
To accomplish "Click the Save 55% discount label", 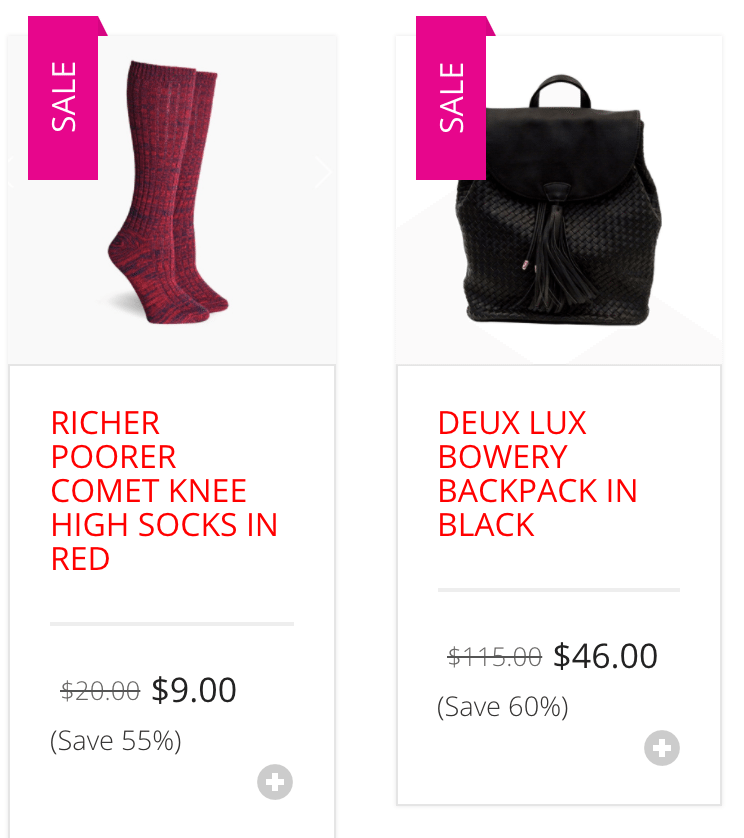I will (x=116, y=741).
